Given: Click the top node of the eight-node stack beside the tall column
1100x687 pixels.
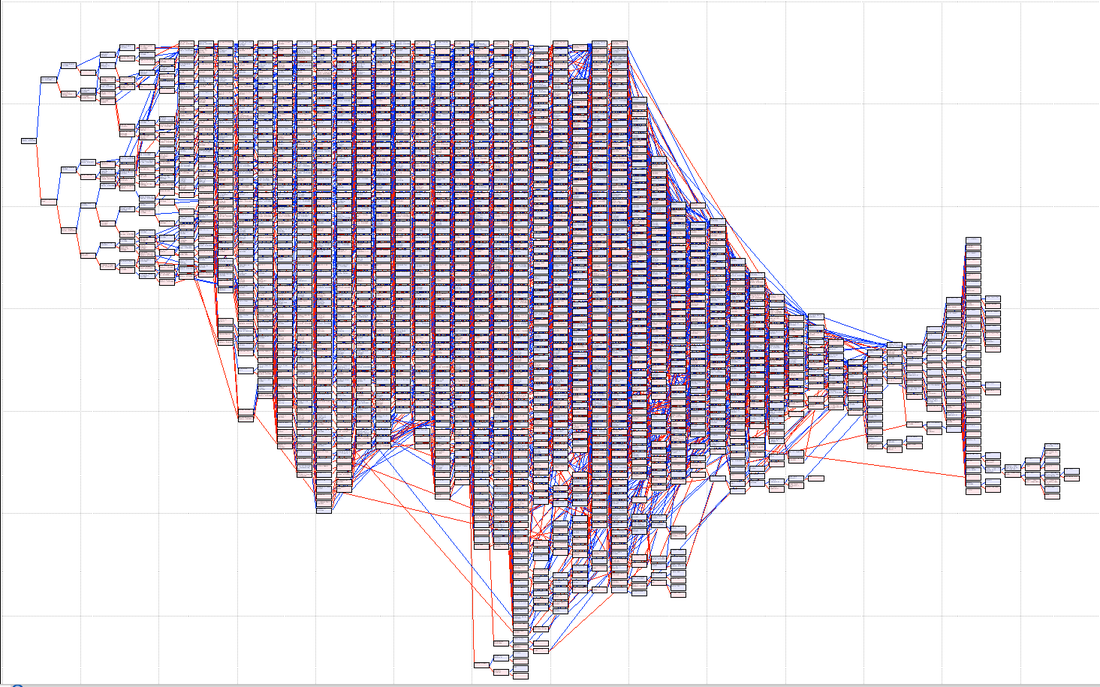Looking at the screenshot, I should (993, 298).
